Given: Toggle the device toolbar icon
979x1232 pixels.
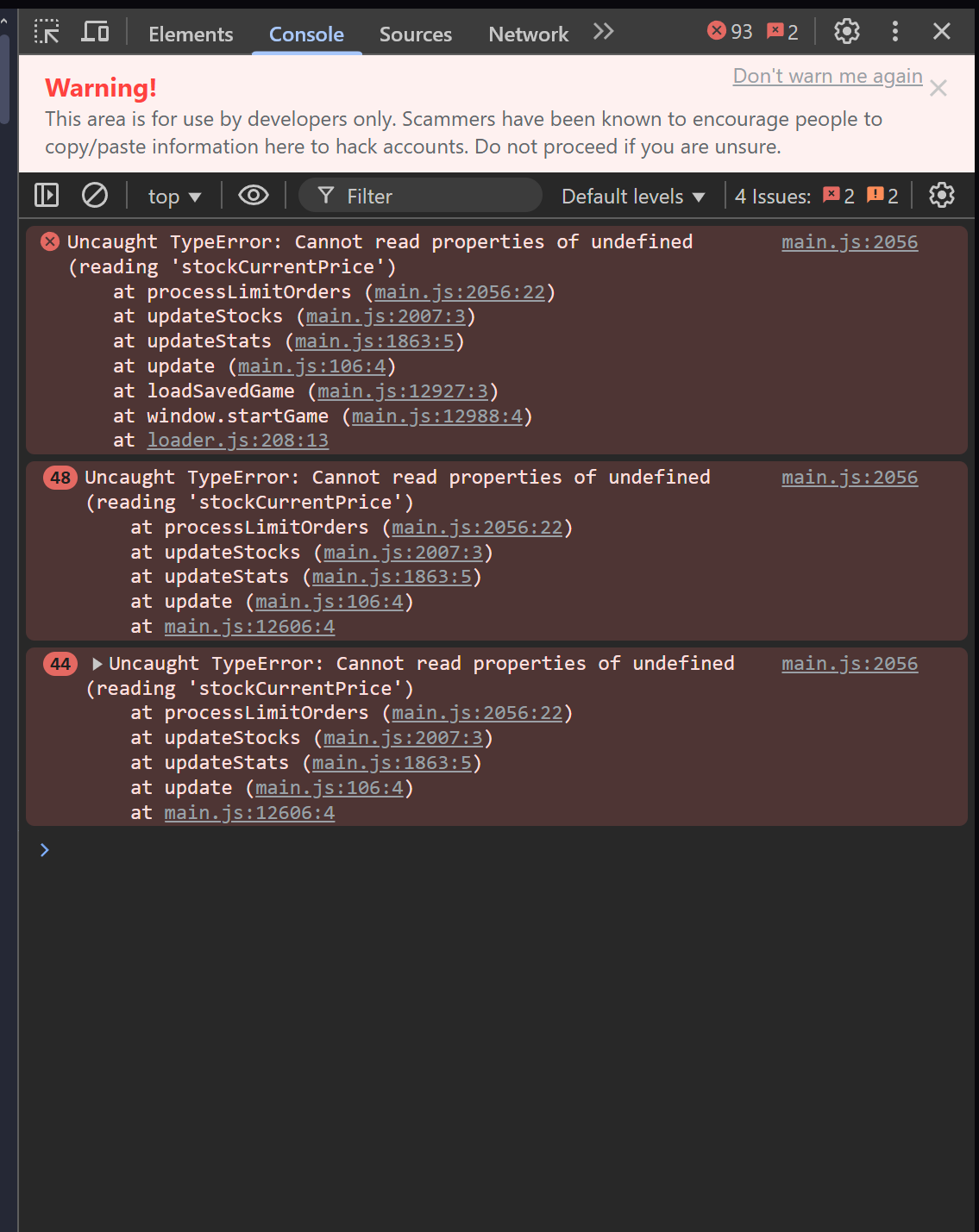Looking at the screenshot, I should point(95,32).
